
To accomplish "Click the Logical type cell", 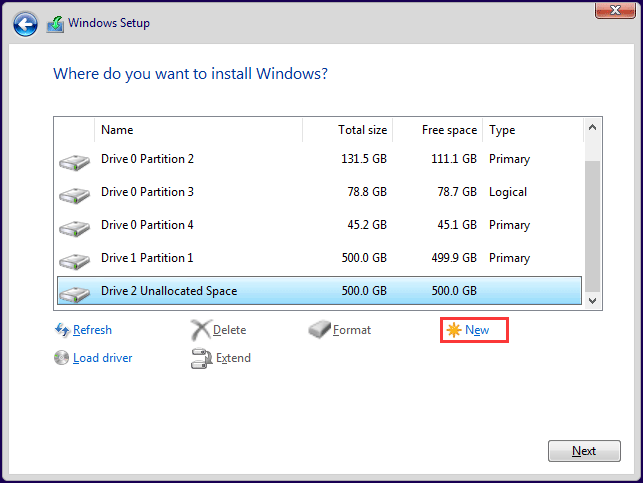I will [508, 192].
